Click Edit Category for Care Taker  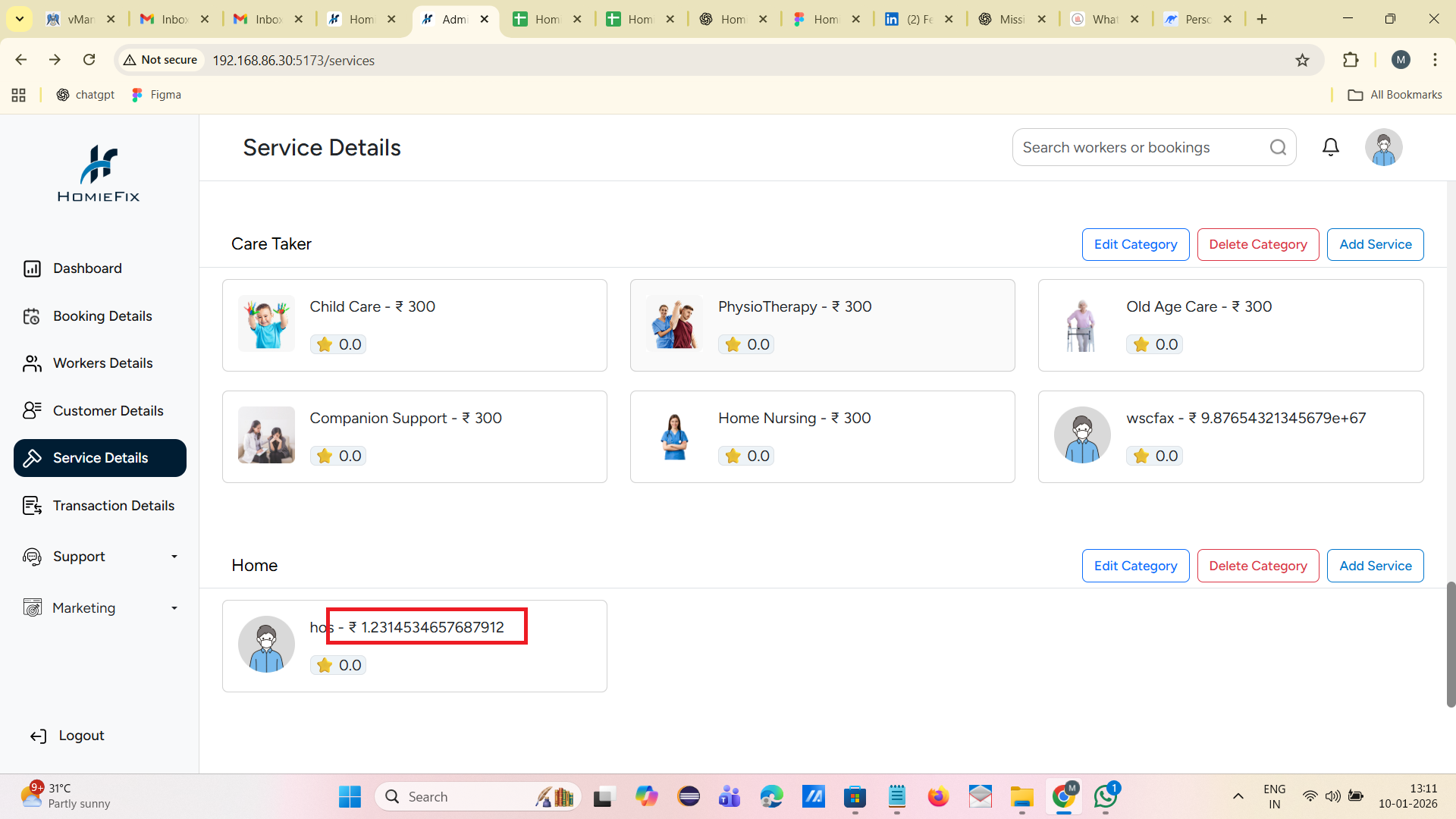click(1135, 244)
